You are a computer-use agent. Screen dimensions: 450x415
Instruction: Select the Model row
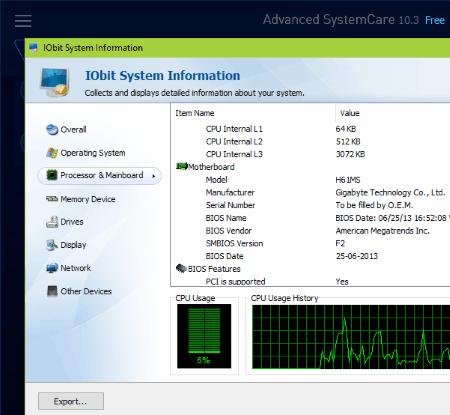click(310, 180)
